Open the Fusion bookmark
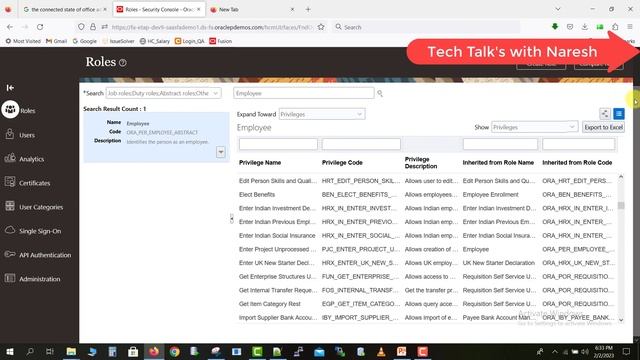The image size is (640, 360). point(220,41)
